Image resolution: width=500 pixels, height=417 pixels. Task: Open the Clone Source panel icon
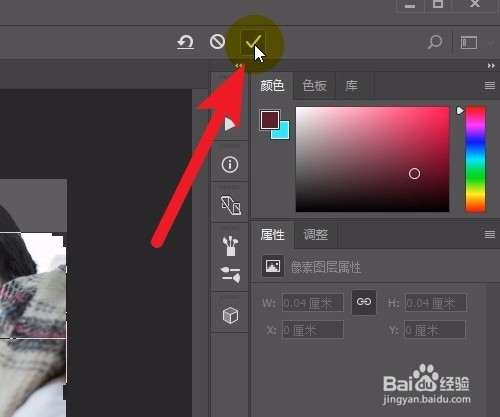pos(231,205)
